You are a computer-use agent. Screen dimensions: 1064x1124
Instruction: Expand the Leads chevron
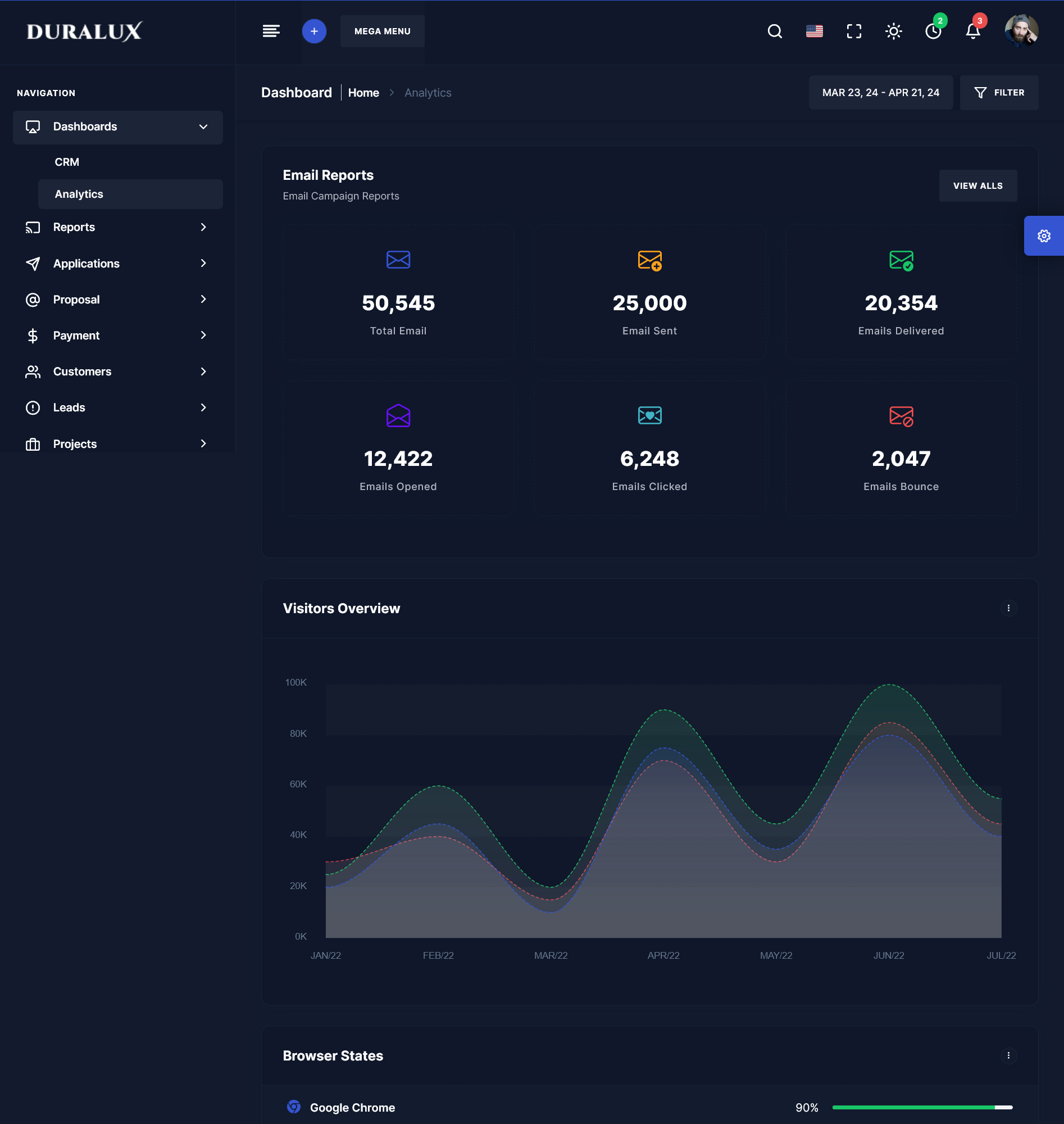[203, 407]
